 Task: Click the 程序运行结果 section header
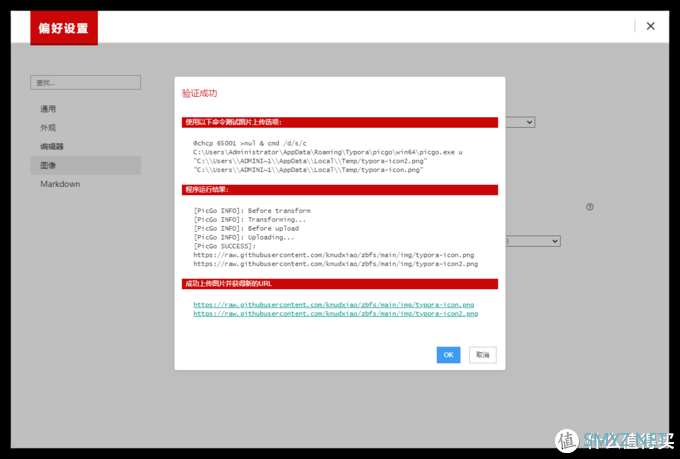click(x=340, y=190)
